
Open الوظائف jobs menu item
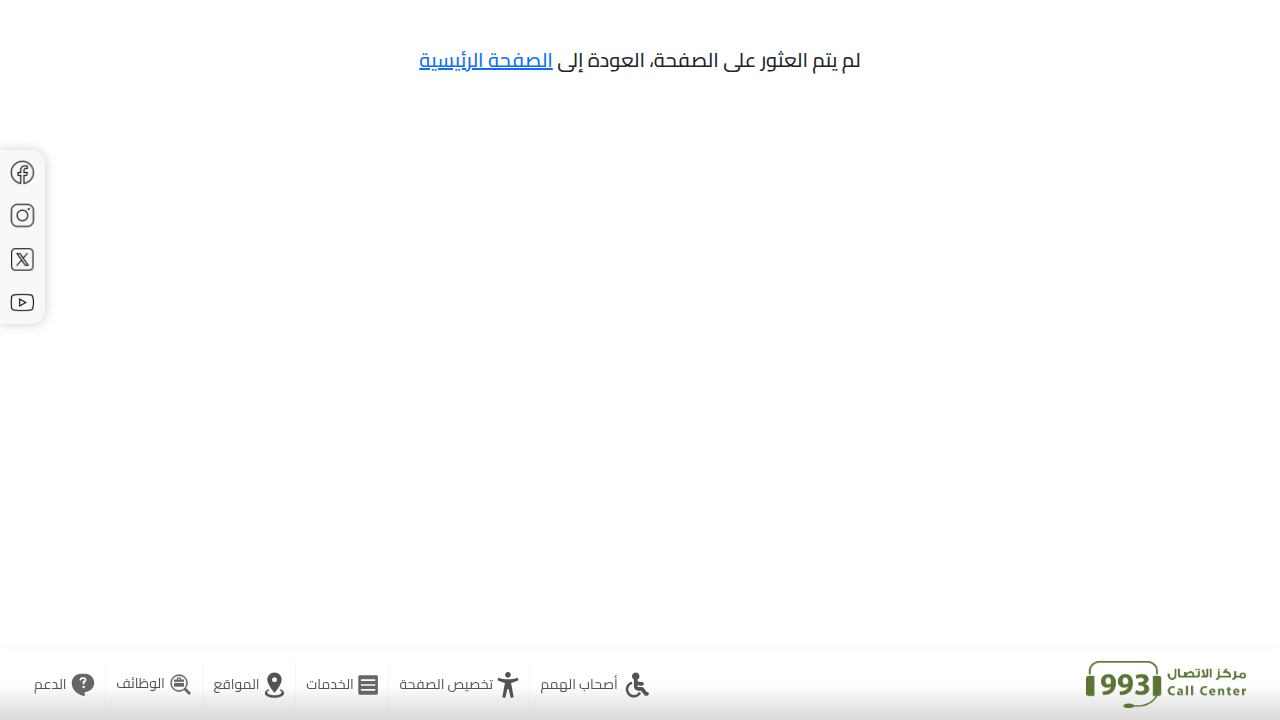click(x=140, y=684)
